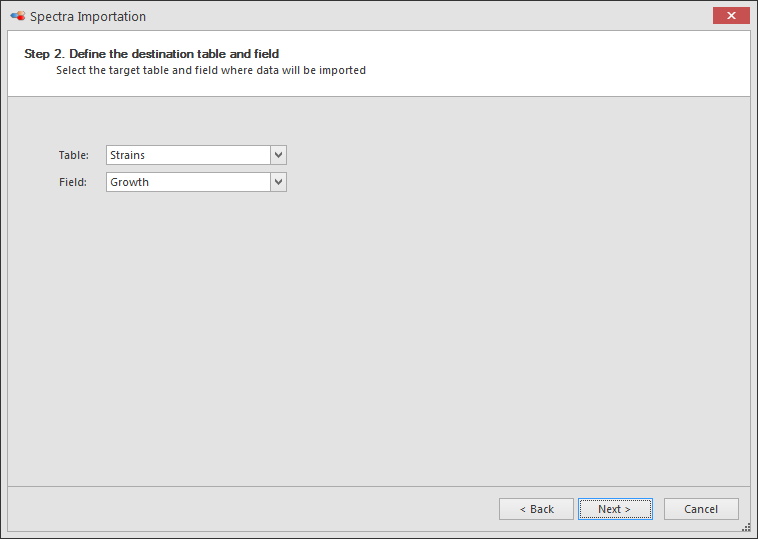The width and height of the screenshot is (758, 539).
Task: Click the Field: label
Action: (73, 182)
